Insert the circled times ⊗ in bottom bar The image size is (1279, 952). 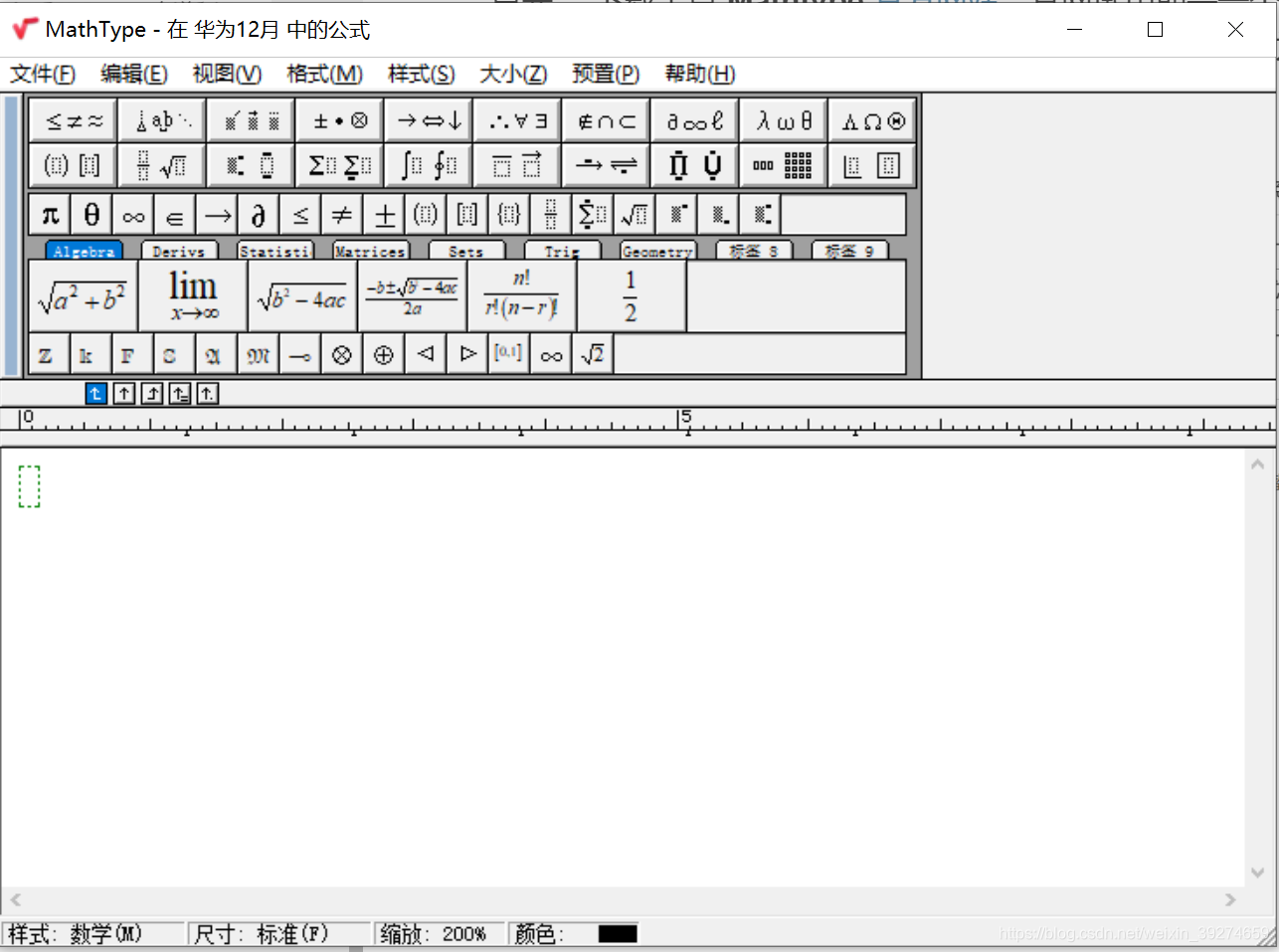pos(342,354)
